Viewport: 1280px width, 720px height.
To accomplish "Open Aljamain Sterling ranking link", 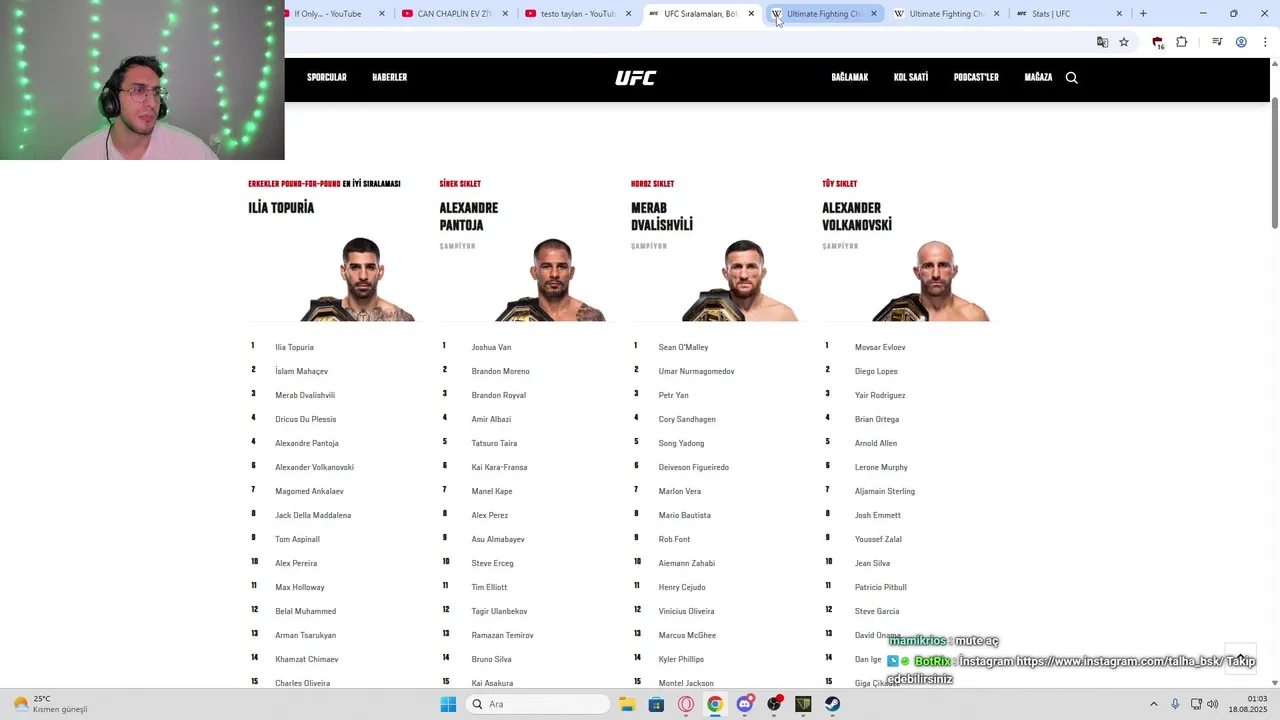I will (x=885, y=491).
